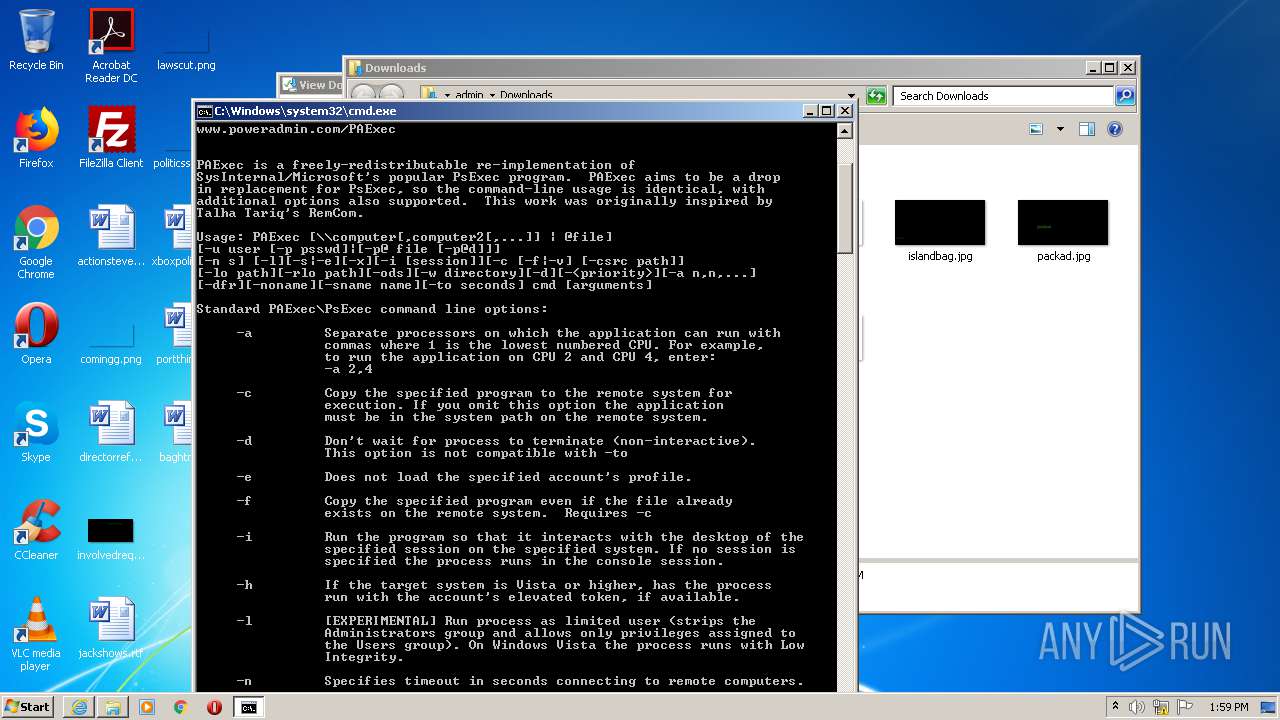Click 'admin' breadcrumb in Downloads address bar
Viewport: 1280px width, 720px height.
click(x=469, y=96)
